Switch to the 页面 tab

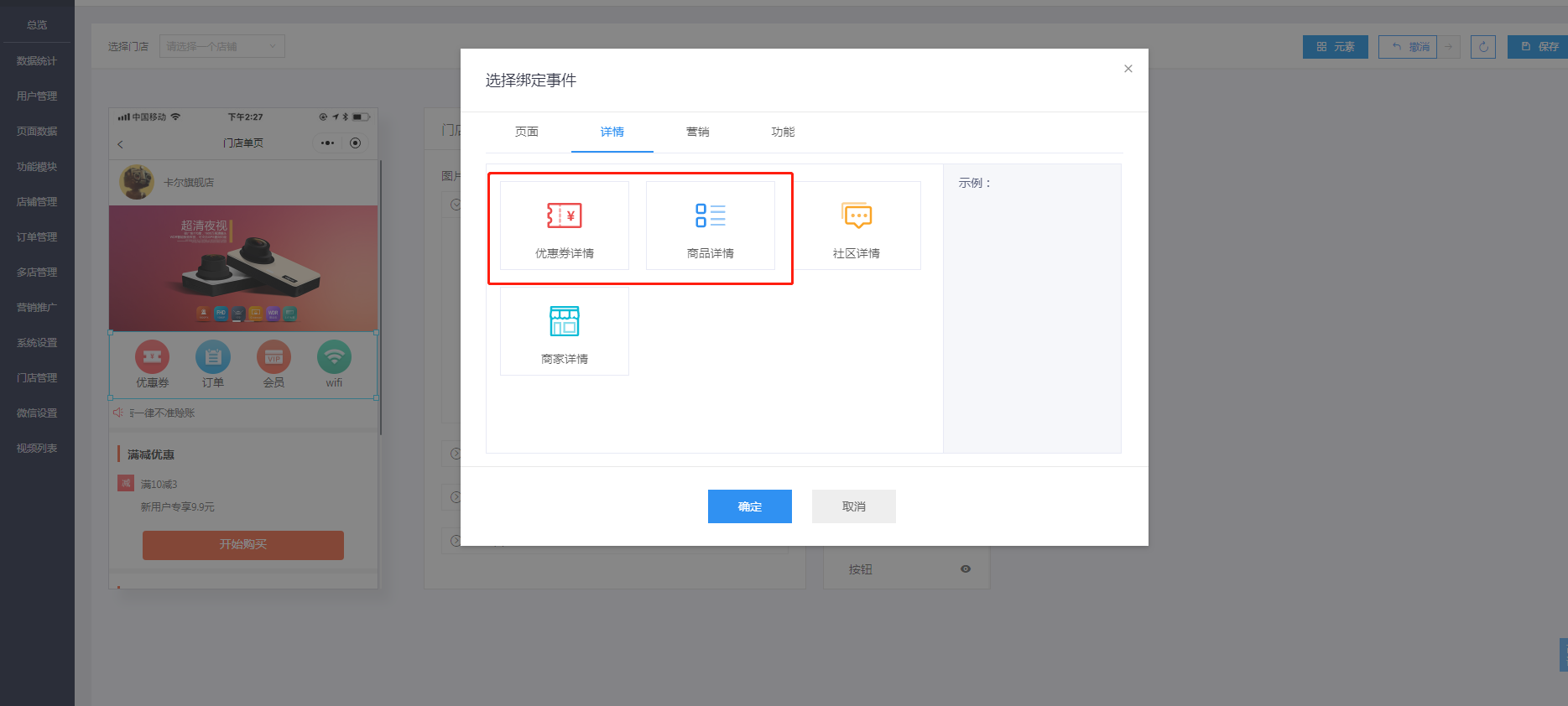click(x=527, y=132)
